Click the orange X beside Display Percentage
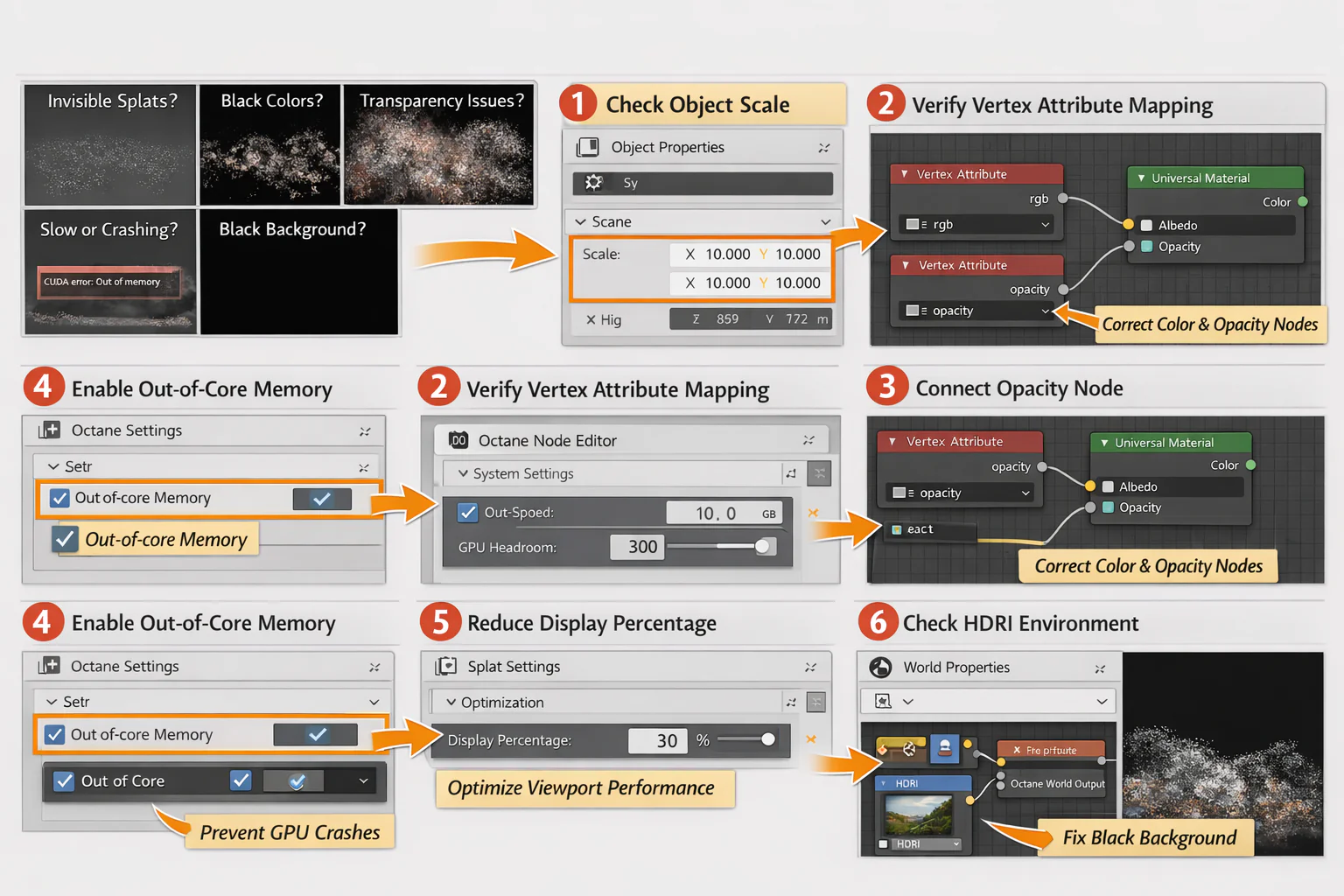The width and height of the screenshot is (1344, 896). pos(811,739)
